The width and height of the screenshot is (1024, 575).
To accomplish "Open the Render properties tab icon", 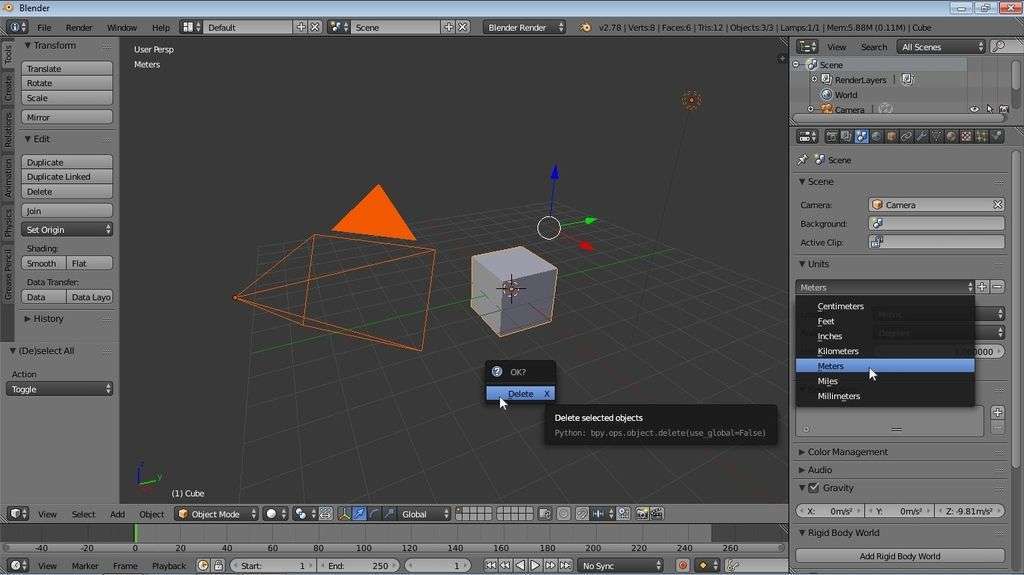I will click(831, 136).
